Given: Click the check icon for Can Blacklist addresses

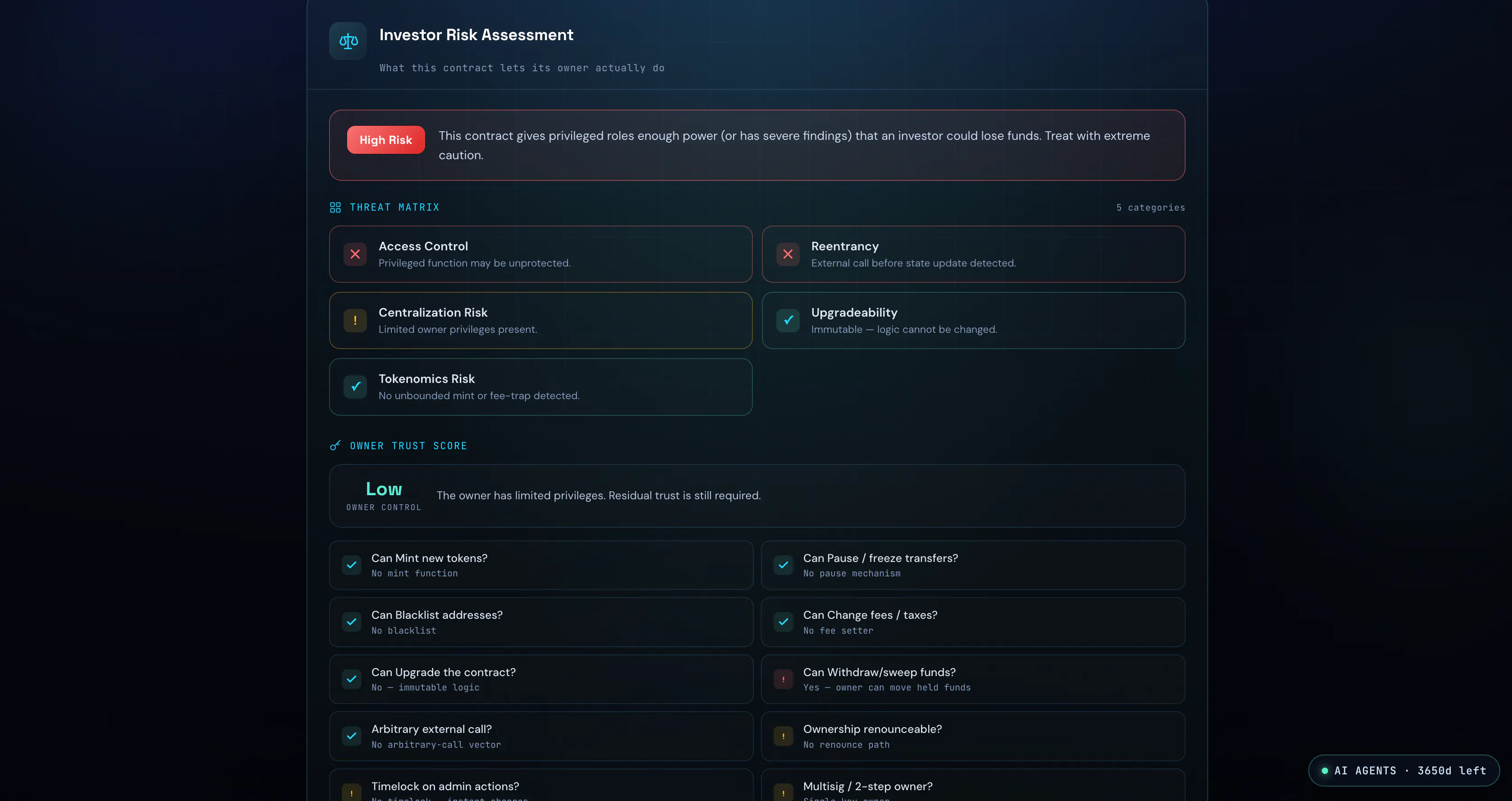Looking at the screenshot, I should 352,622.
